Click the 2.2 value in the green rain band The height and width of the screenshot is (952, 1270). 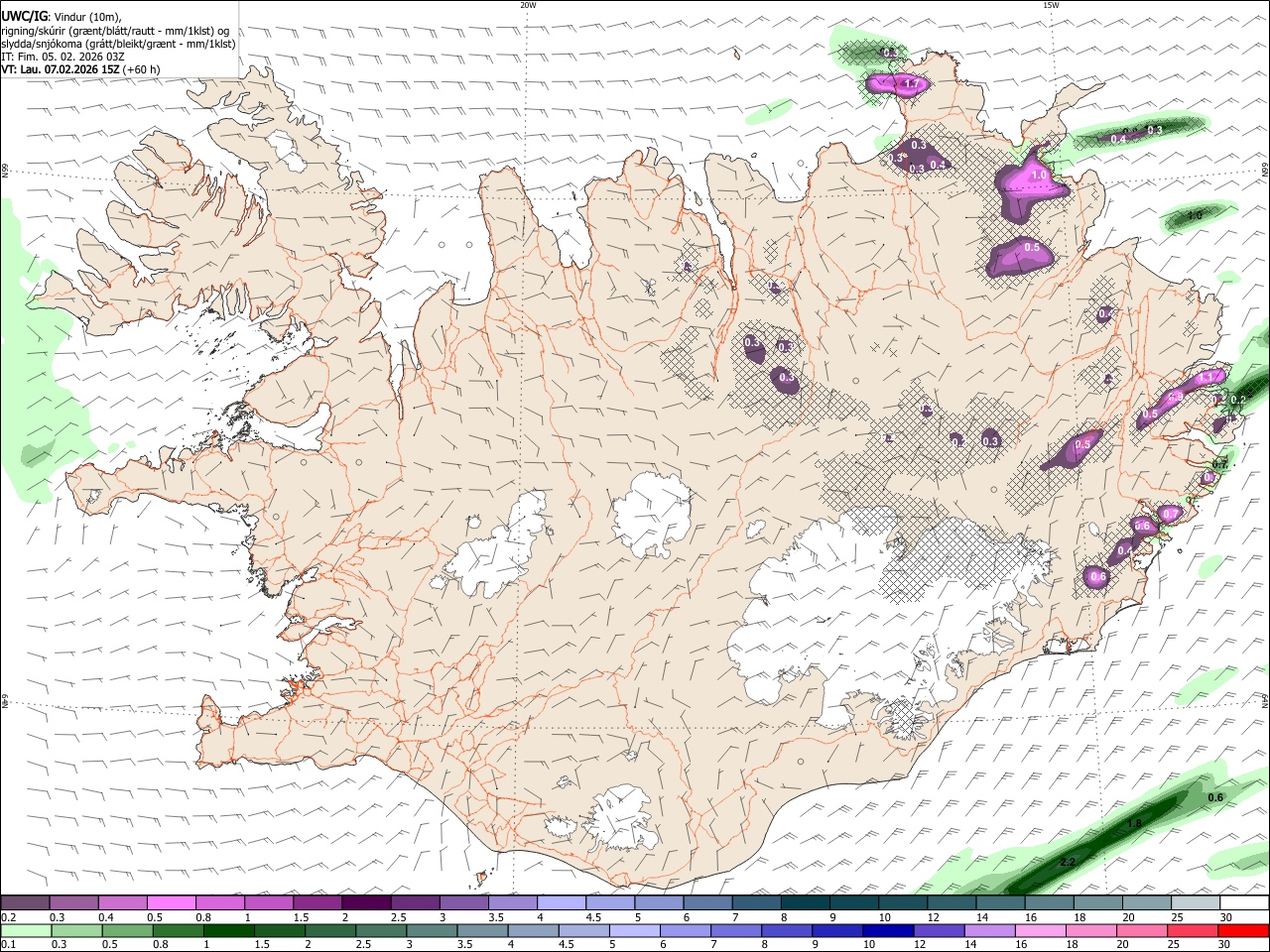point(1068,862)
